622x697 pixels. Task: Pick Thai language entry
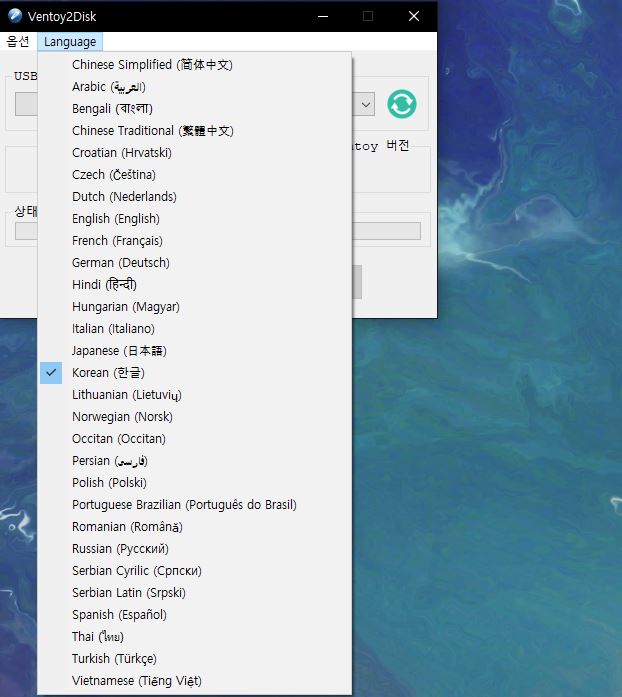pyautogui.click(x=195, y=637)
